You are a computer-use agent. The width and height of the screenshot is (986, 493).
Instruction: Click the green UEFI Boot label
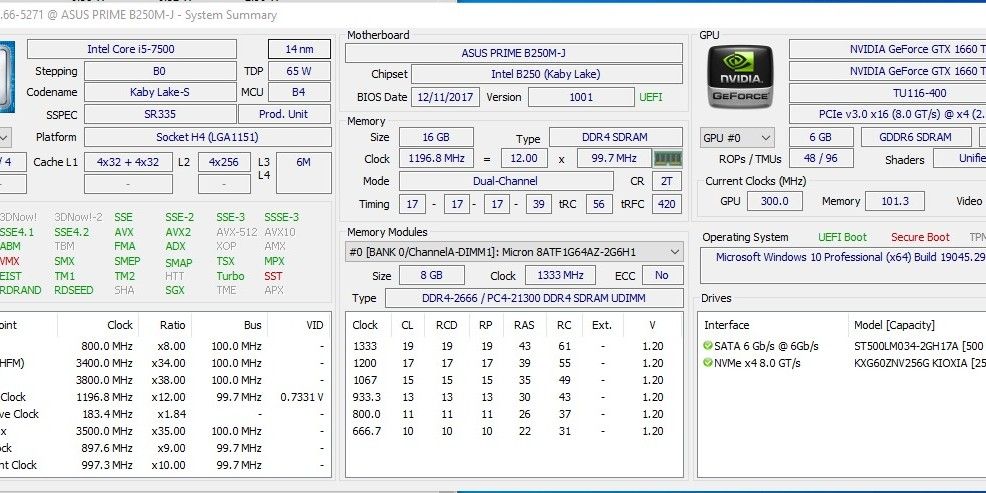click(842, 237)
